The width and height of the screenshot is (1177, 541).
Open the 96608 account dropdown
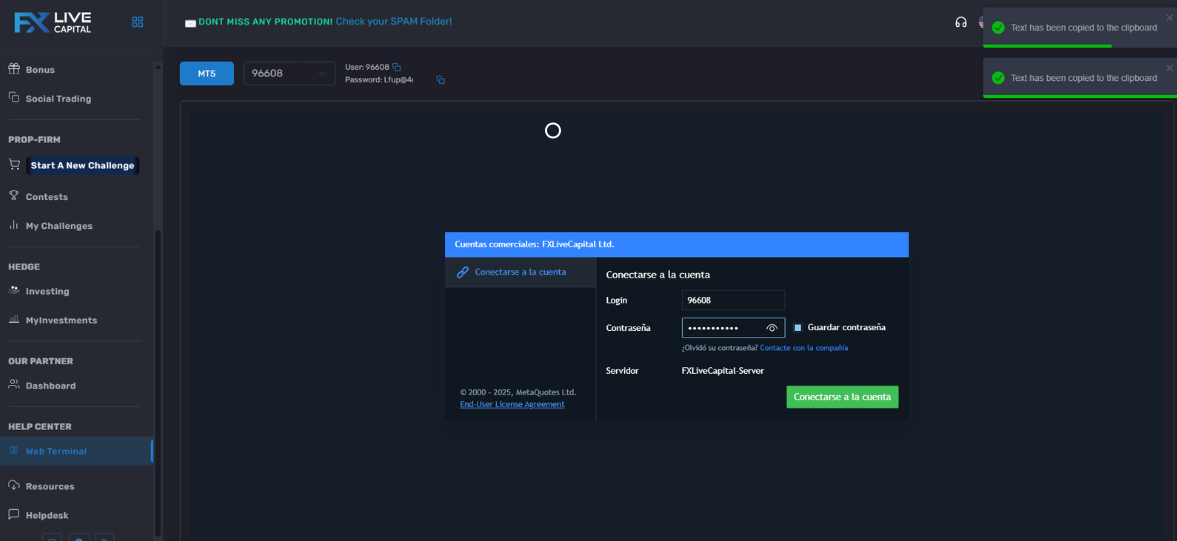(x=290, y=74)
